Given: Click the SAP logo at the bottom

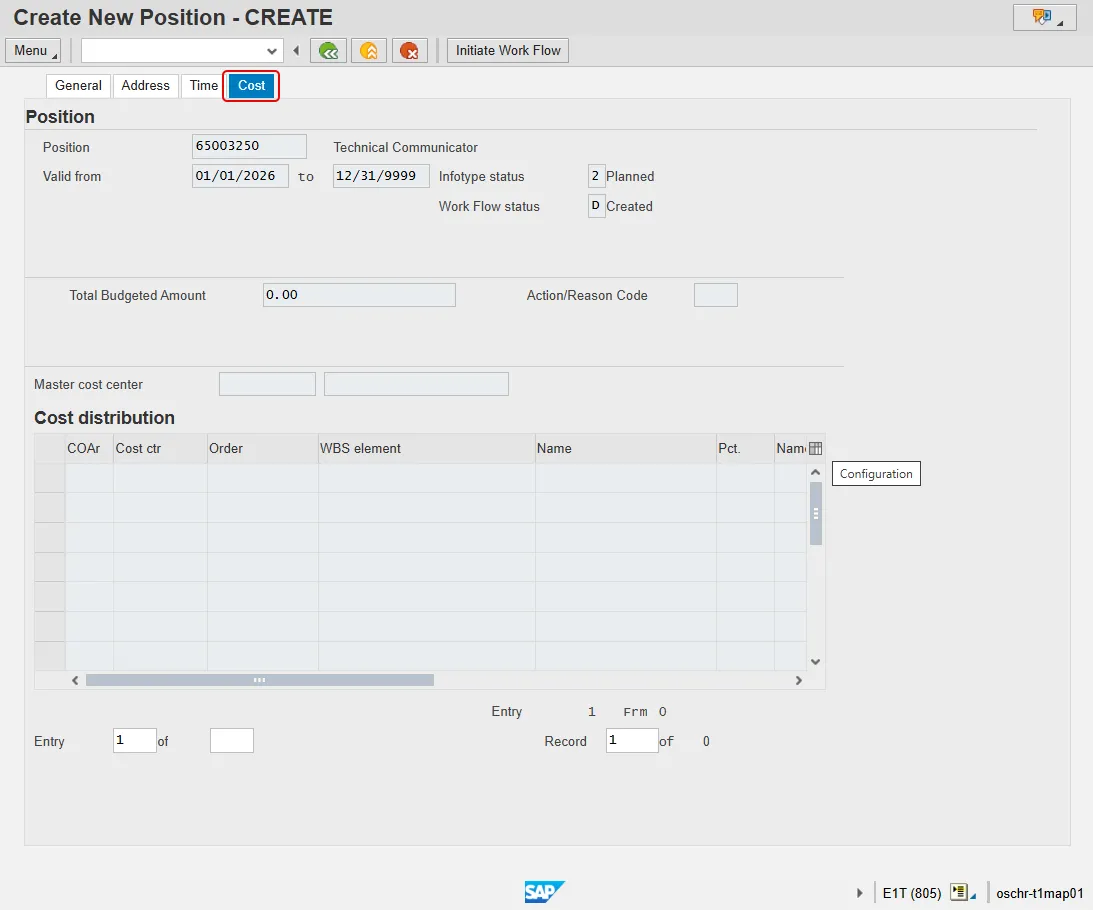Looking at the screenshot, I should point(545,892).
